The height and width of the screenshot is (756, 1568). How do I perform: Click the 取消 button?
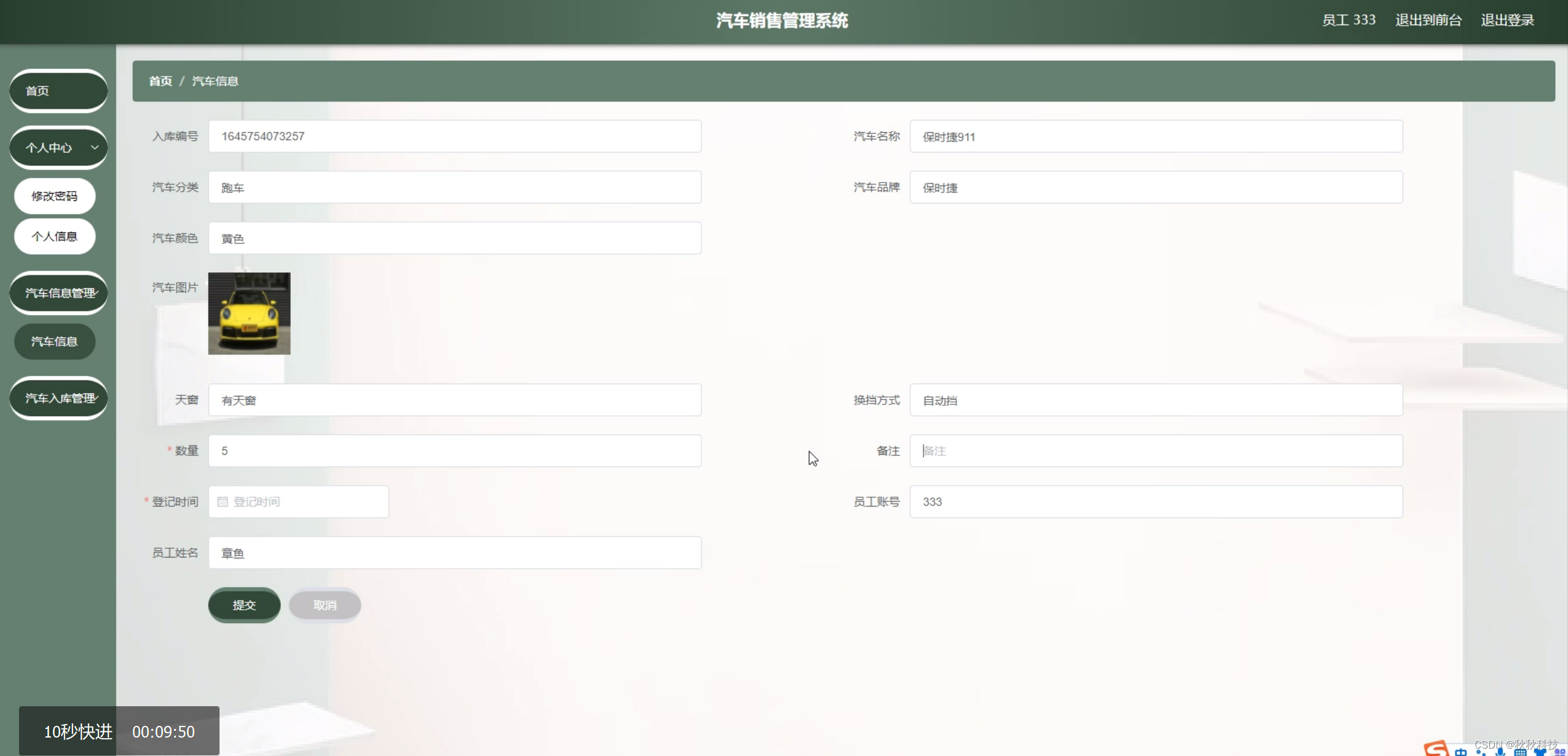325,605
